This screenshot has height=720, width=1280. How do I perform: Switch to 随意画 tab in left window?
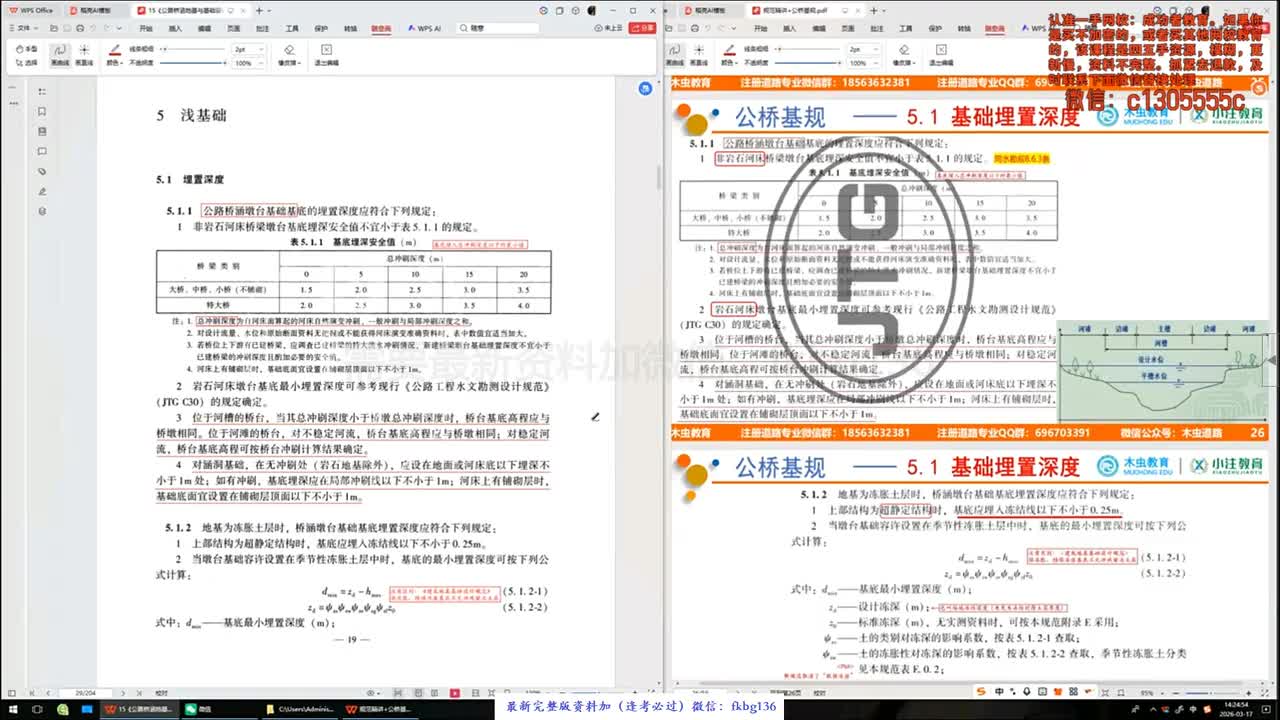tap(381, 29)
